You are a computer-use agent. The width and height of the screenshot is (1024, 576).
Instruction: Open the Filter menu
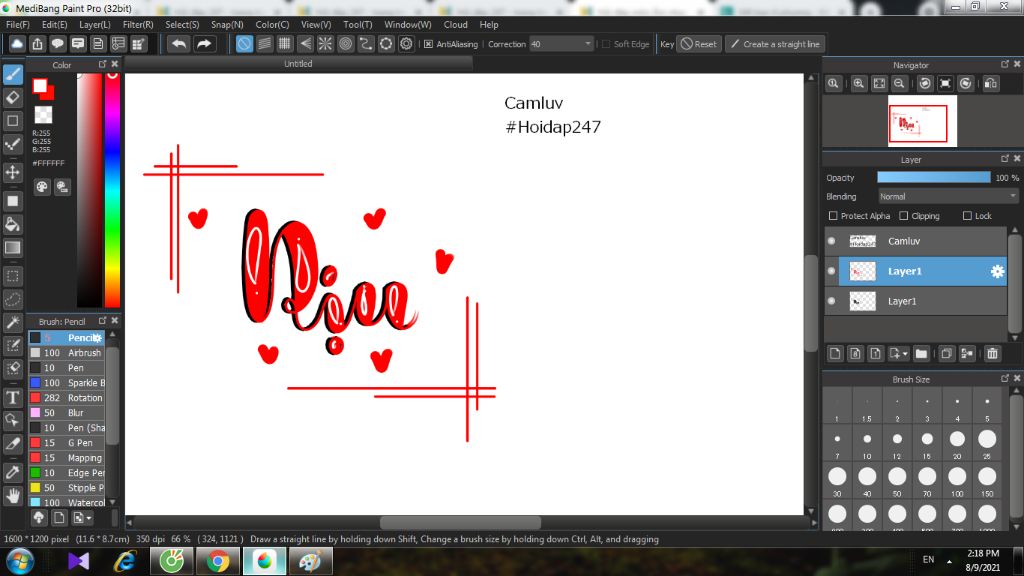(138, 25)
